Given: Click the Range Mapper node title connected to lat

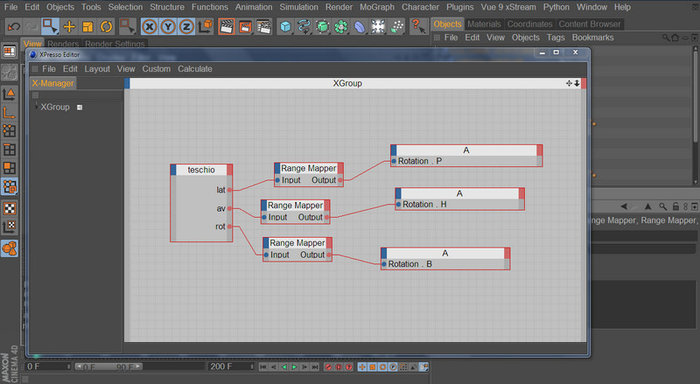Looking at the screenshot, I should [308, 168].
